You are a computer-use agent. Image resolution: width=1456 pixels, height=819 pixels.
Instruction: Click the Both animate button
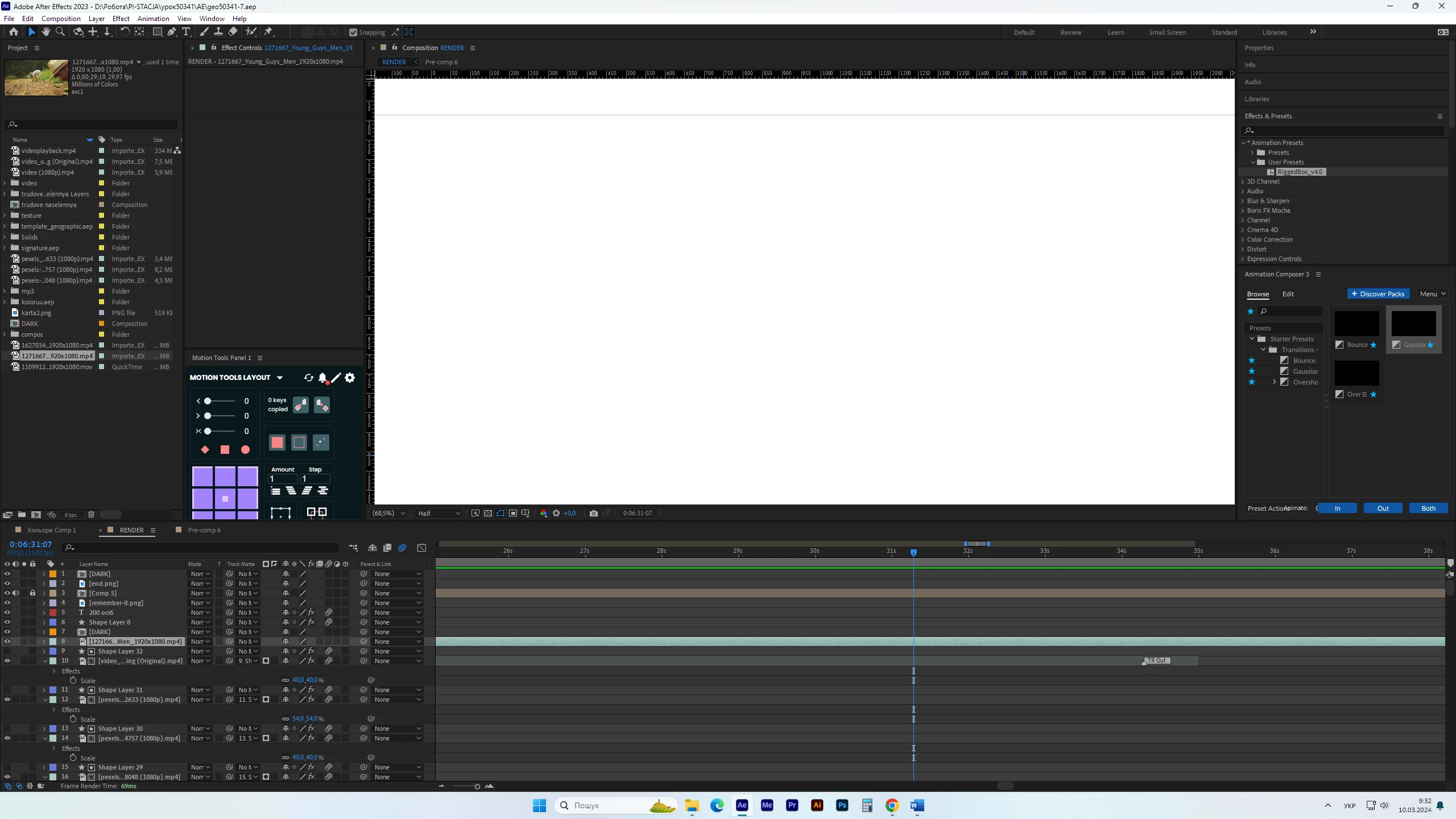click(1428, 508)
